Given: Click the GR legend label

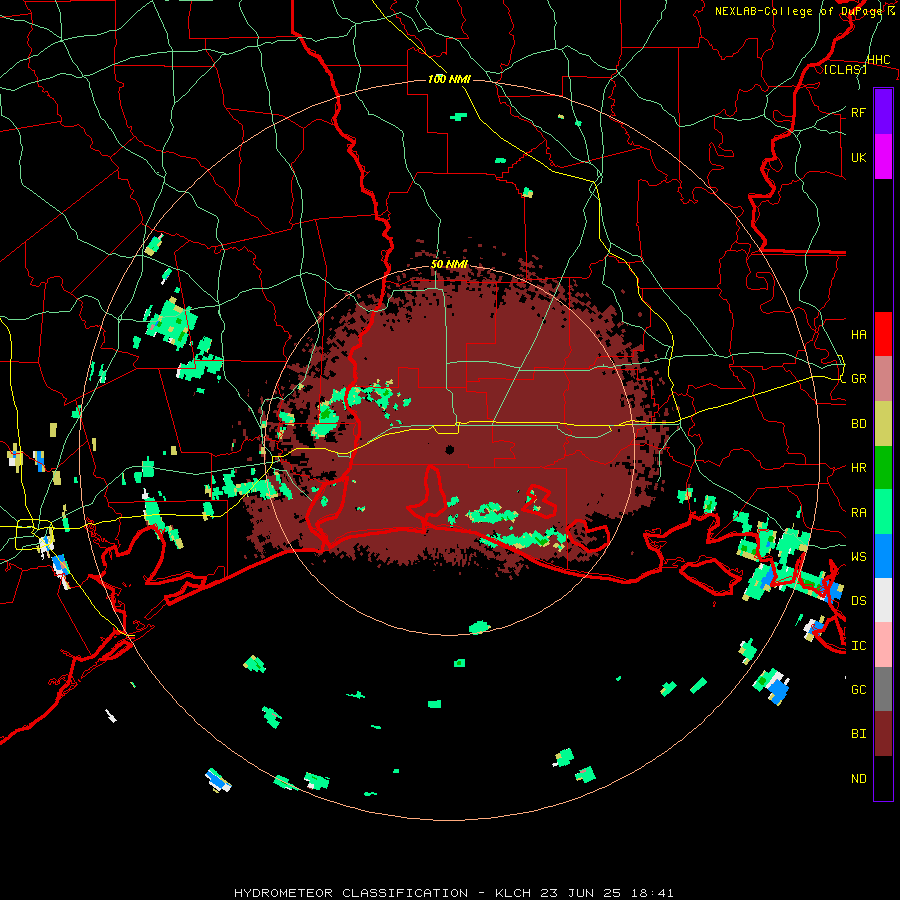Looking at the screenshot, I should [x=859, y=379].
